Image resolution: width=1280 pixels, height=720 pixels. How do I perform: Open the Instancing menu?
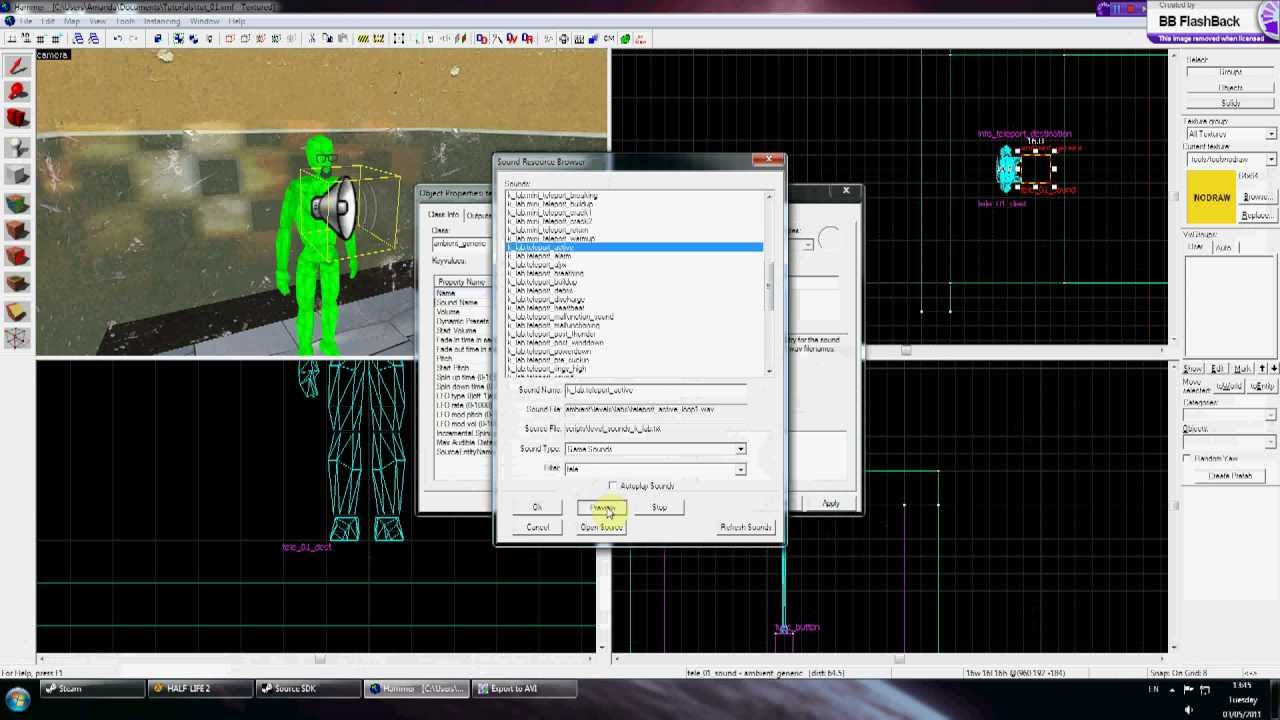coord(162,21)
